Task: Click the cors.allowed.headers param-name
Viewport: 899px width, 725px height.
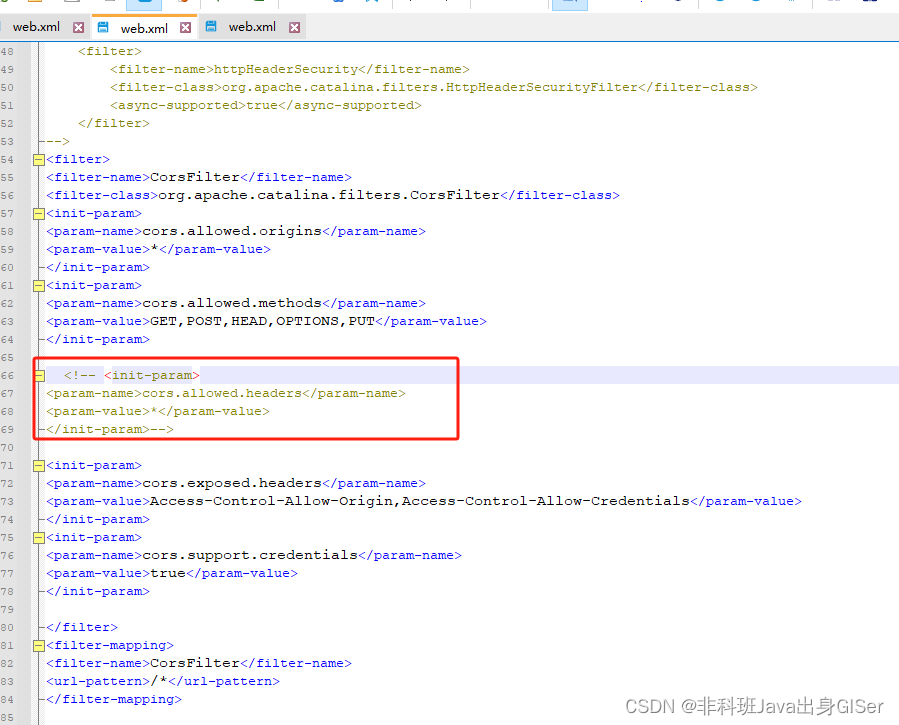Action: [221, 393]
